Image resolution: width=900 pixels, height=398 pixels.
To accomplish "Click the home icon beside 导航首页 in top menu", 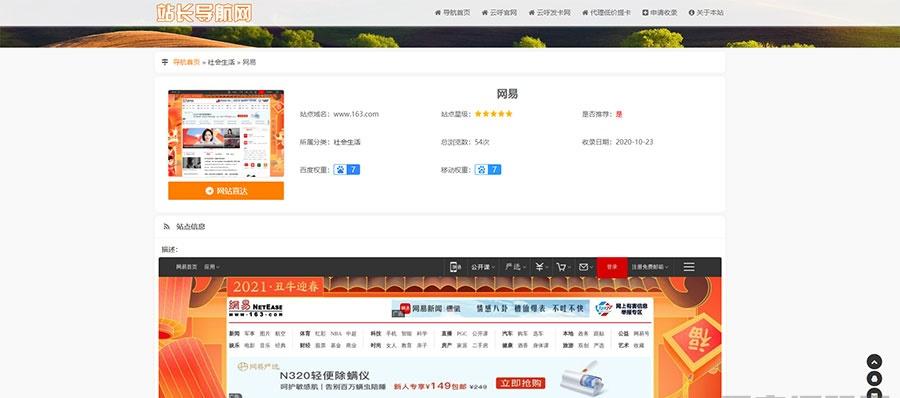I will coord(438,13).
